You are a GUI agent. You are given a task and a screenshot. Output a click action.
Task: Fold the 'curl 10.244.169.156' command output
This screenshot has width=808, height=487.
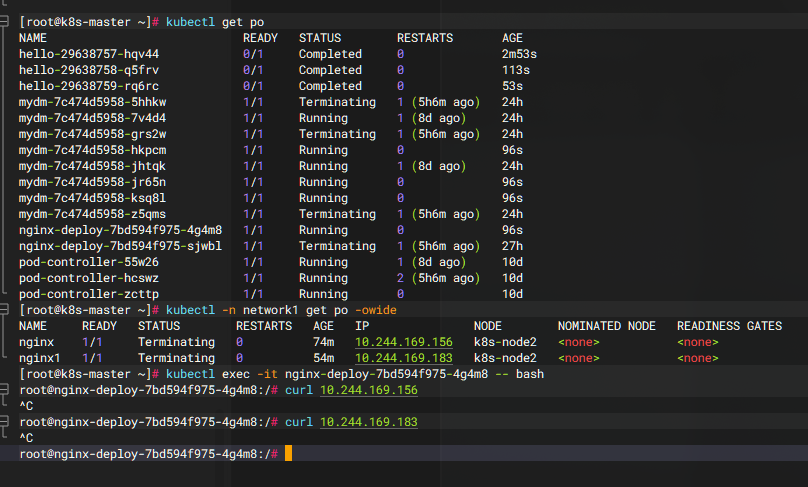(x=4, y=389)
